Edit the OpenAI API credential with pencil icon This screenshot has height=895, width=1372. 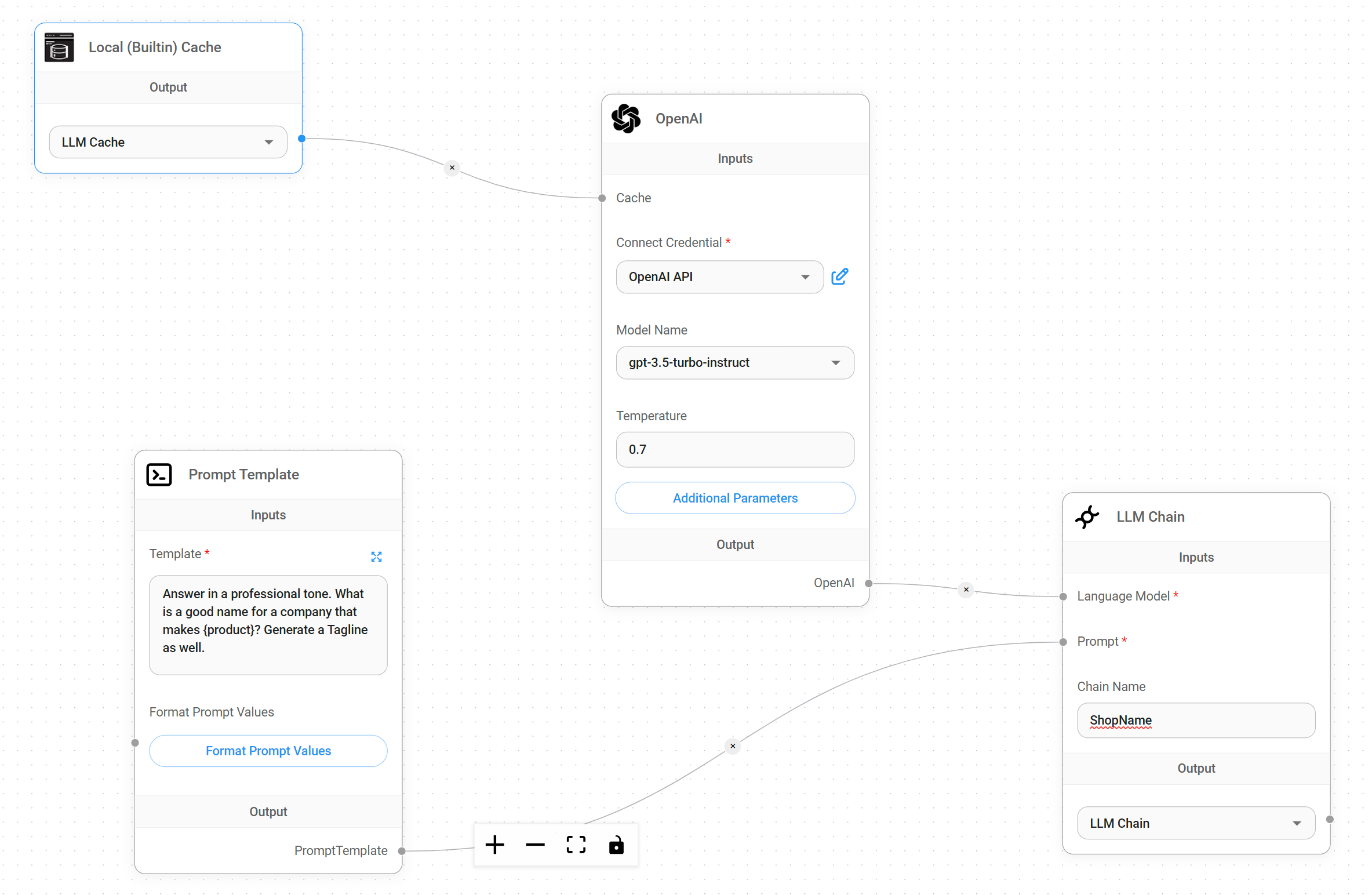click(x=839, y=276)
